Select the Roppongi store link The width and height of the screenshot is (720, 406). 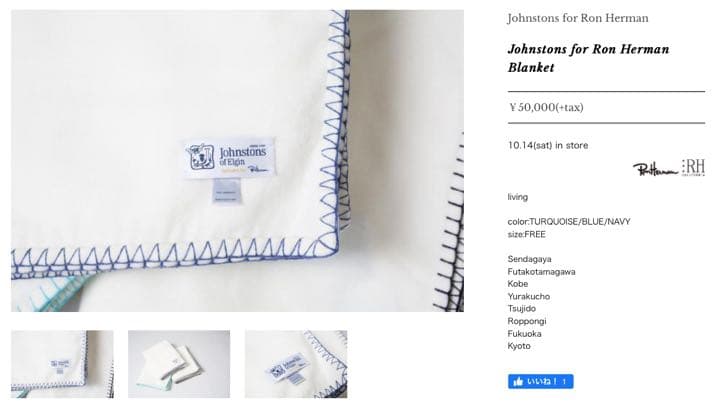tap(527, 321)
